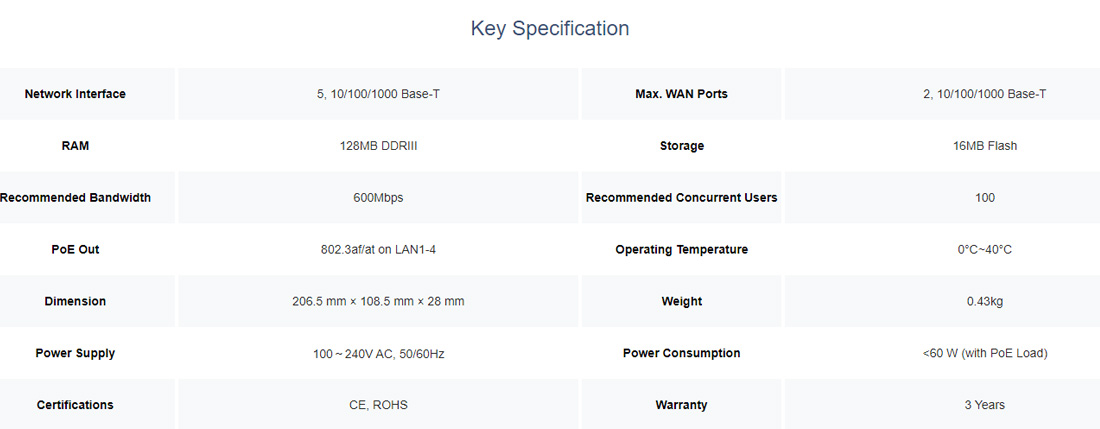1100x429 pixels.
Task: Click the Storage label cell
Action: [681, 146]
